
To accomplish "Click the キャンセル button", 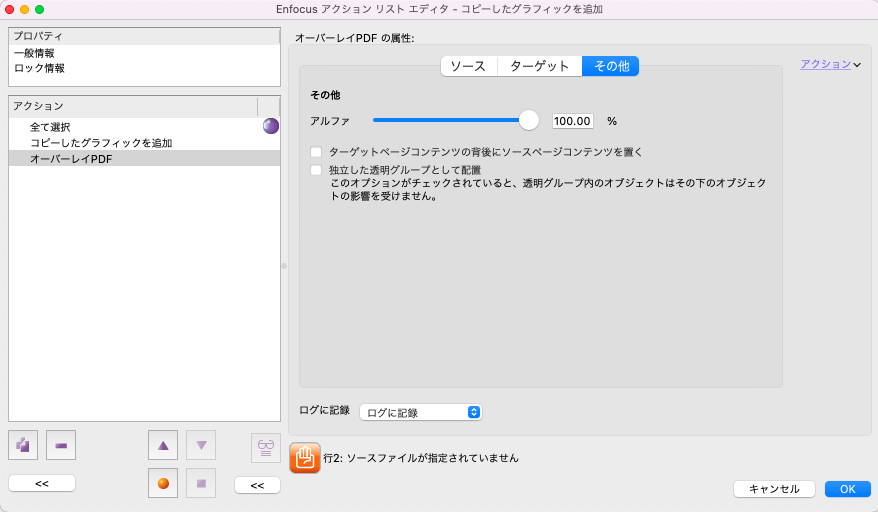I will [x=774, y=489].
